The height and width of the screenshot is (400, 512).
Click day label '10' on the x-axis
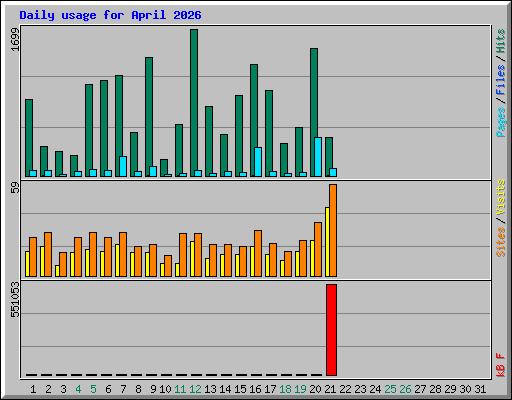[x=165, y=389]
